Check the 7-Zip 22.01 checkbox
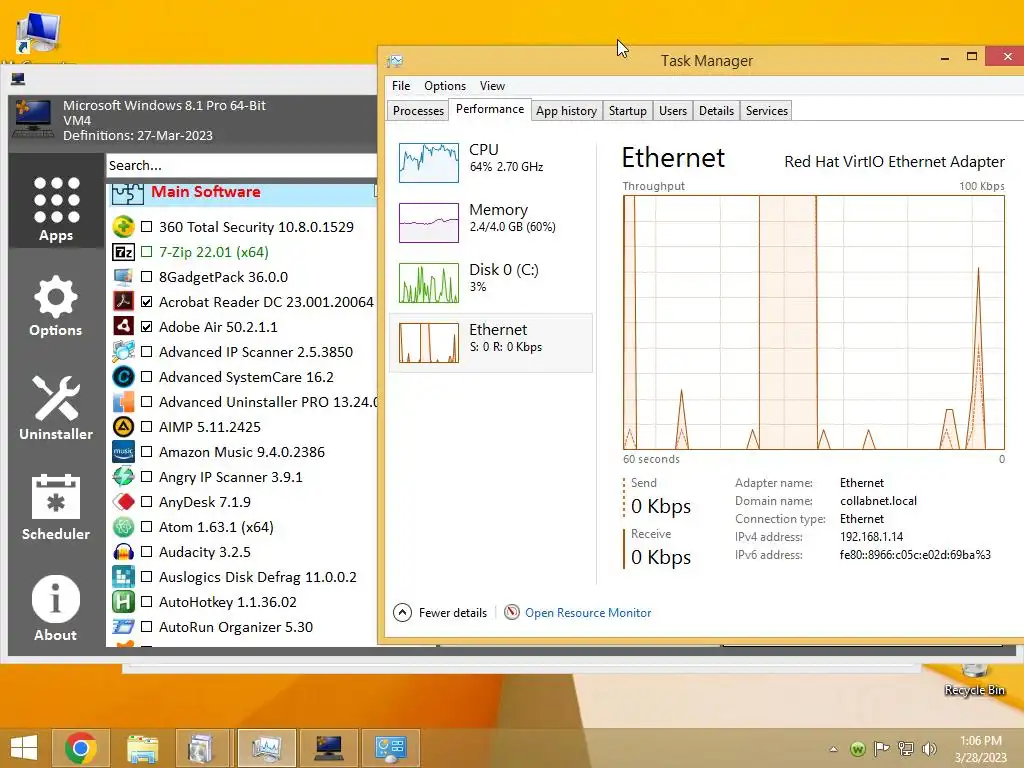This screenshot has height=768, width=1024. pos(146,251)
